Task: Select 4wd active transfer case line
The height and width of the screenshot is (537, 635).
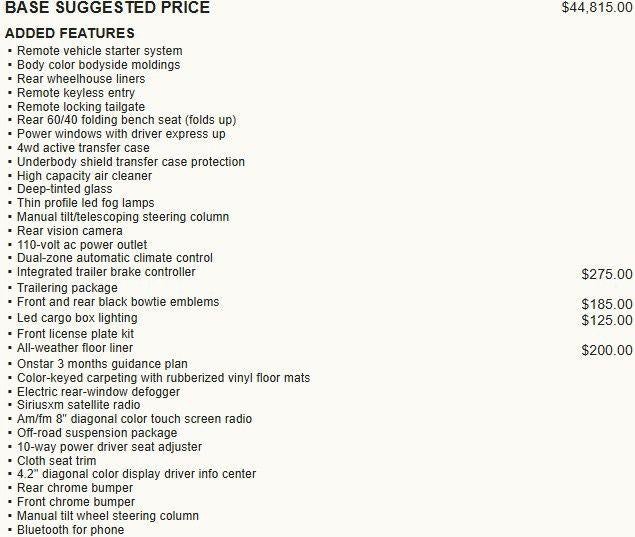Action: (83, 148)
